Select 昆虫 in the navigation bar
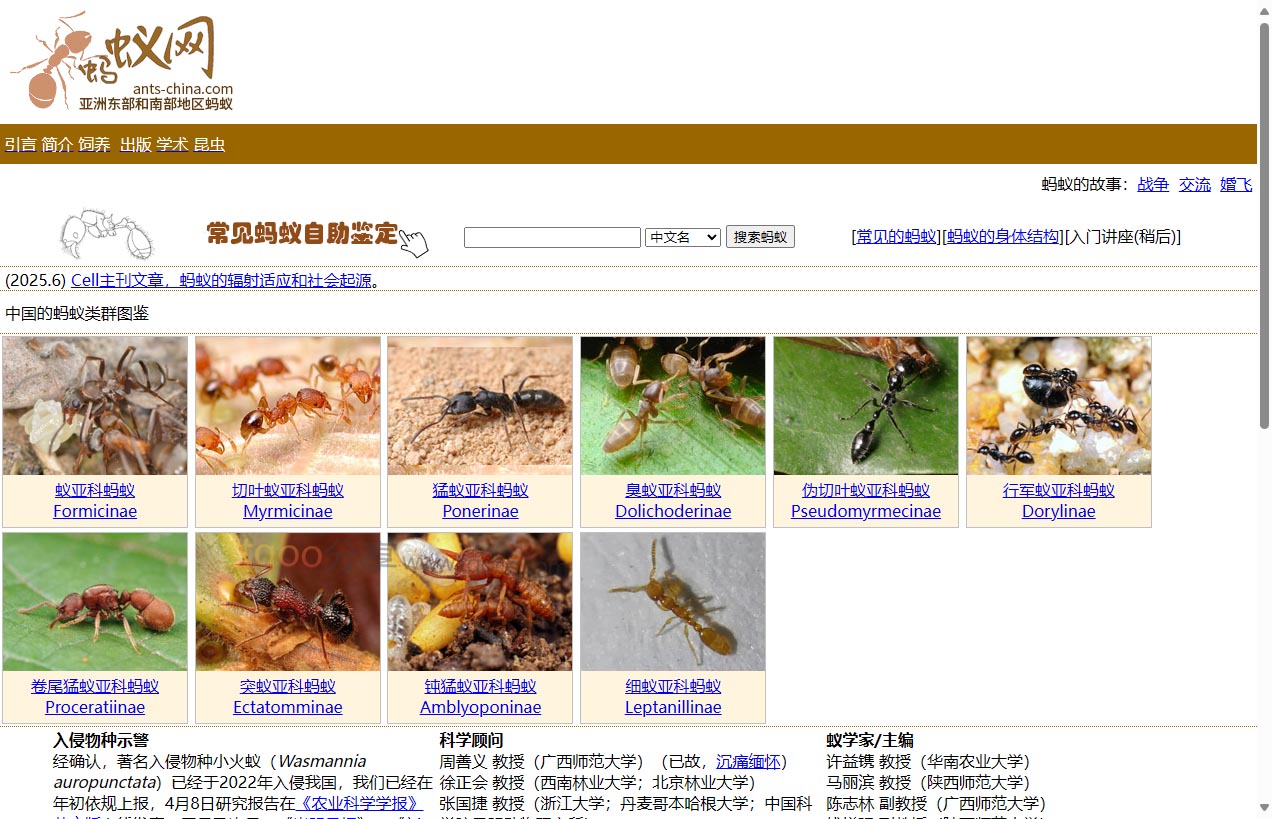The width and height of the screenshot is (1272, 819). [209, 145]
